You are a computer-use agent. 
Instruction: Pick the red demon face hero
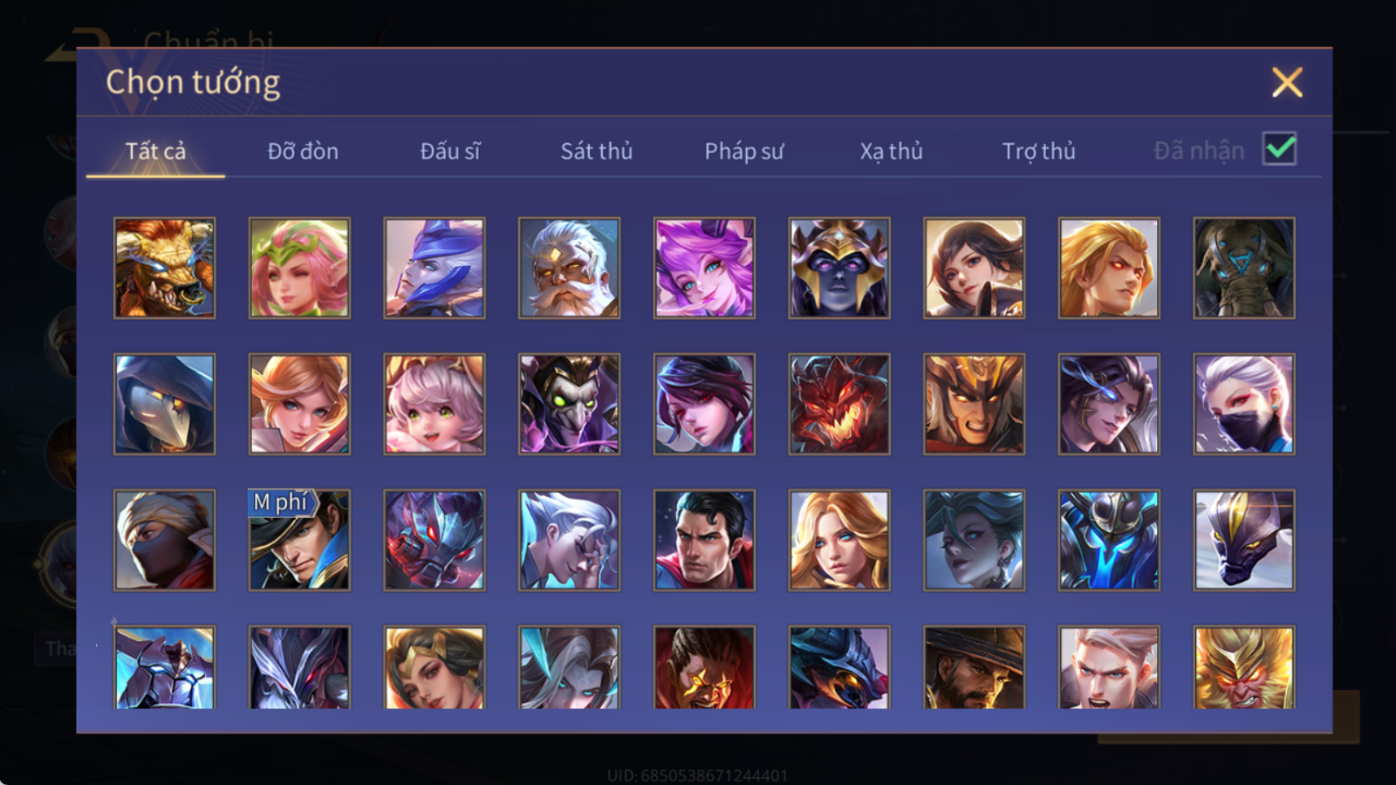click(839, 404)
